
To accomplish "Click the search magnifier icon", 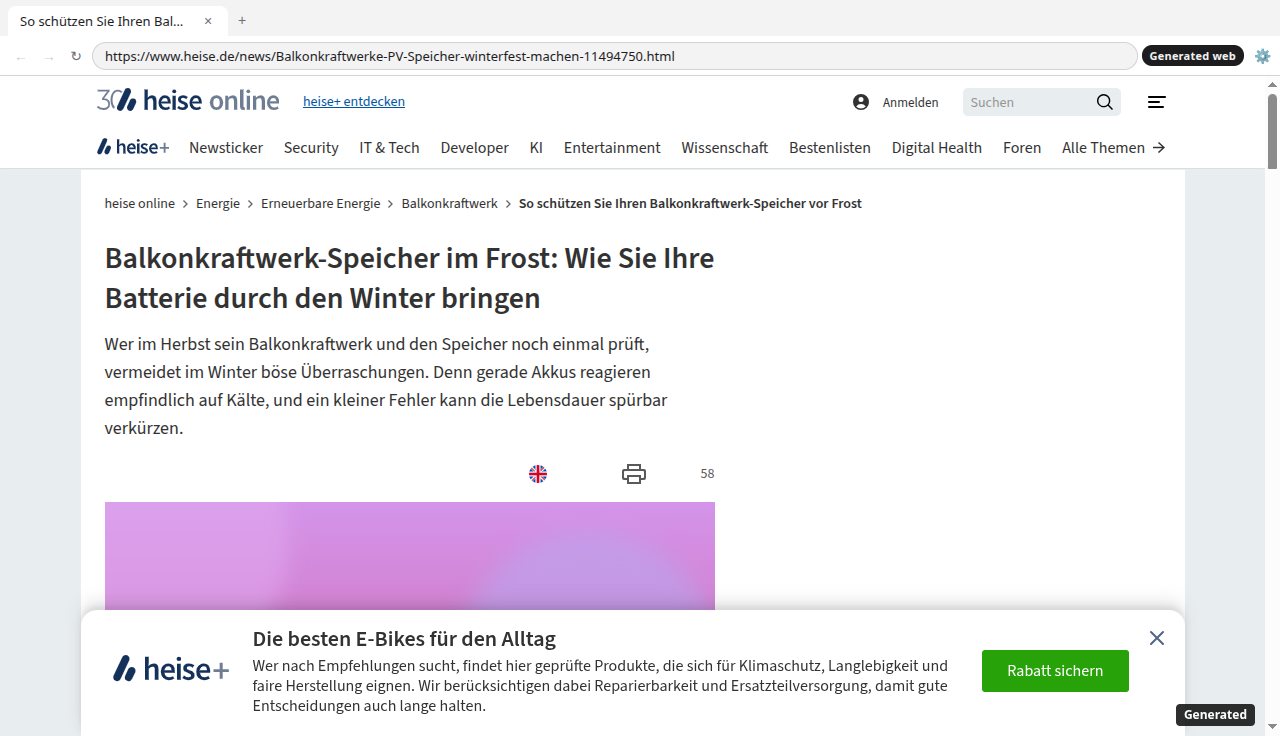I will pos(1104,102).
